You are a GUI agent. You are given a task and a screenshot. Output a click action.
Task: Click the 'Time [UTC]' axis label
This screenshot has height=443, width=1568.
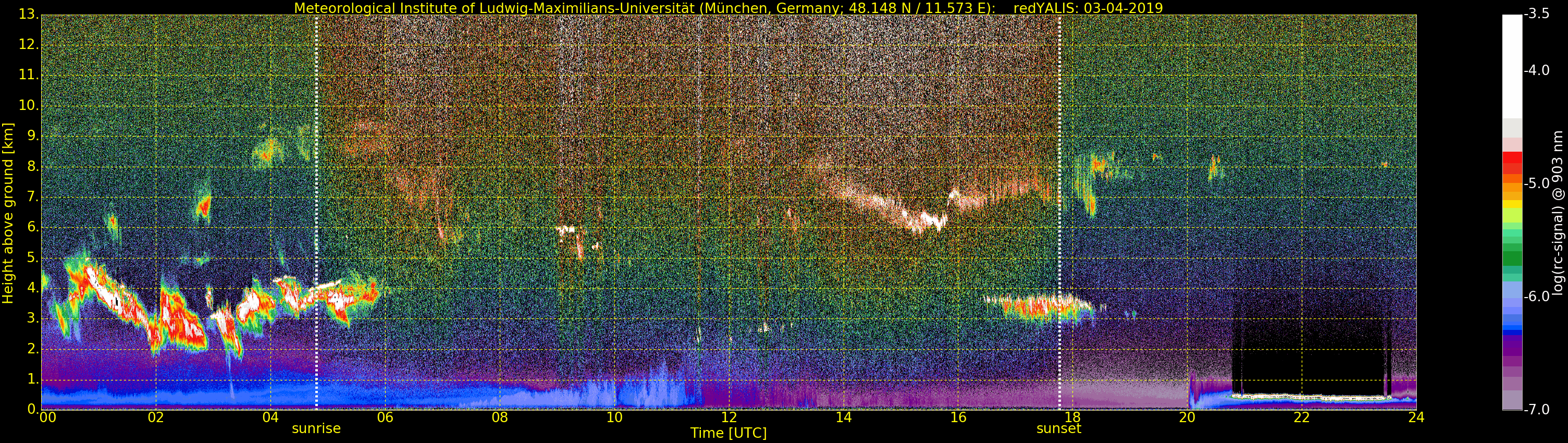tap(728, 433)
